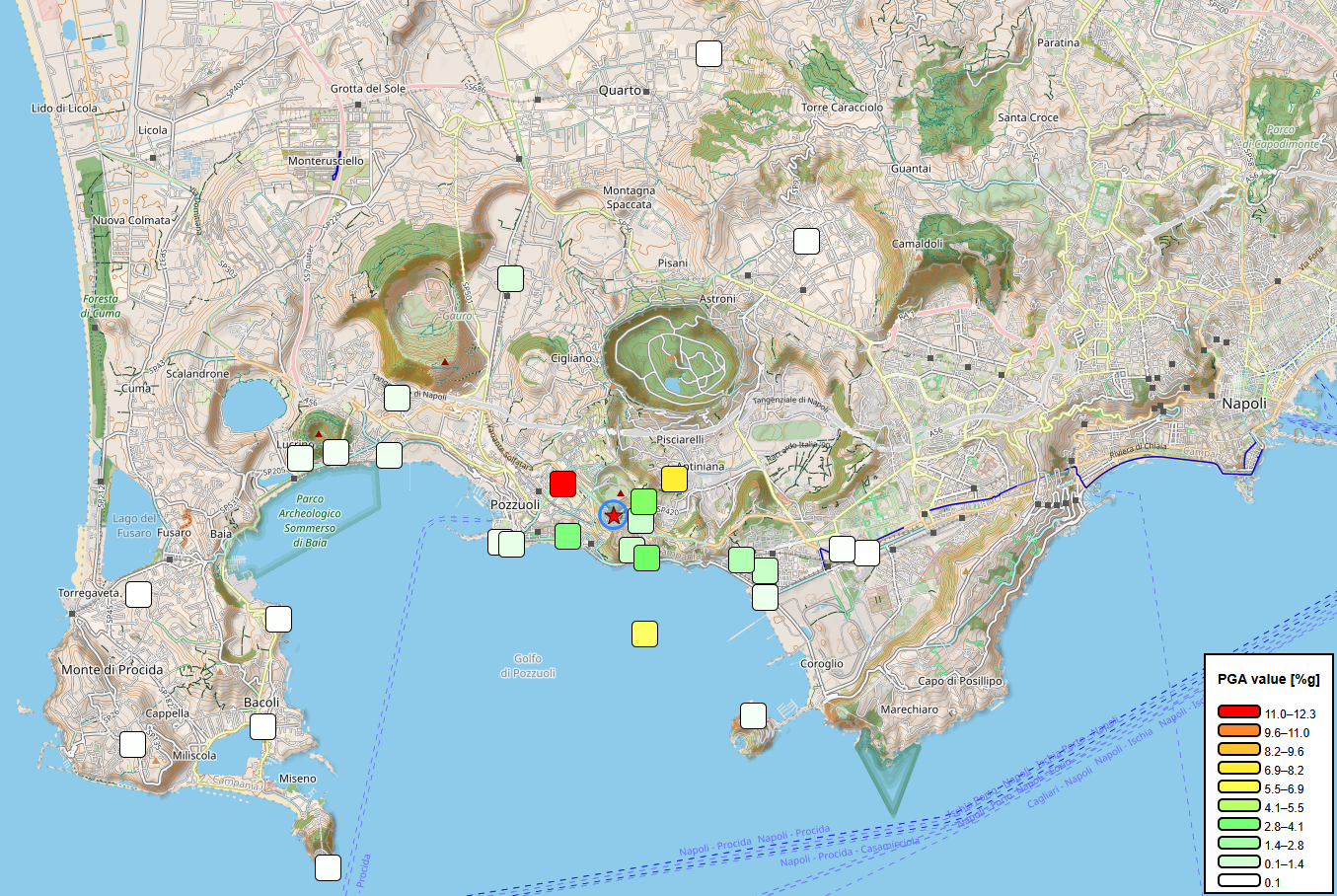
Task: Click the yellow station marker in Golfo di Pozzuoli
Action: pos(644,634)
